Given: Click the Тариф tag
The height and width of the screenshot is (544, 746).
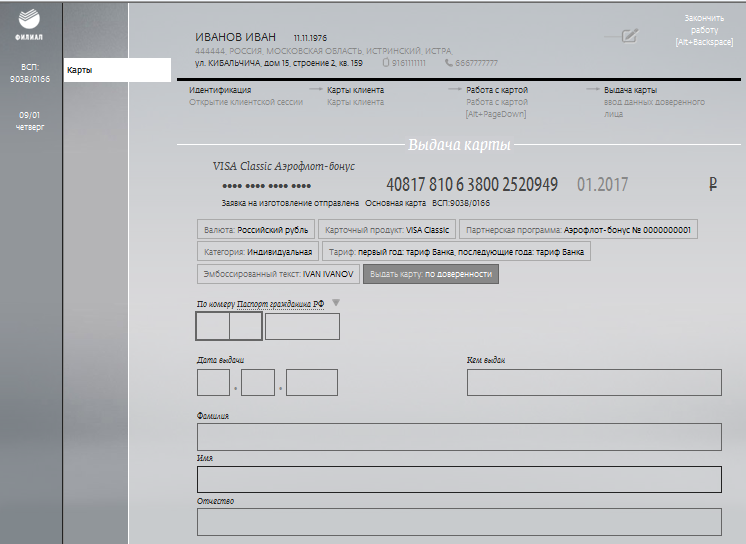Looking at the screenshot, I should pyautogui.click(x=456, y=251).
